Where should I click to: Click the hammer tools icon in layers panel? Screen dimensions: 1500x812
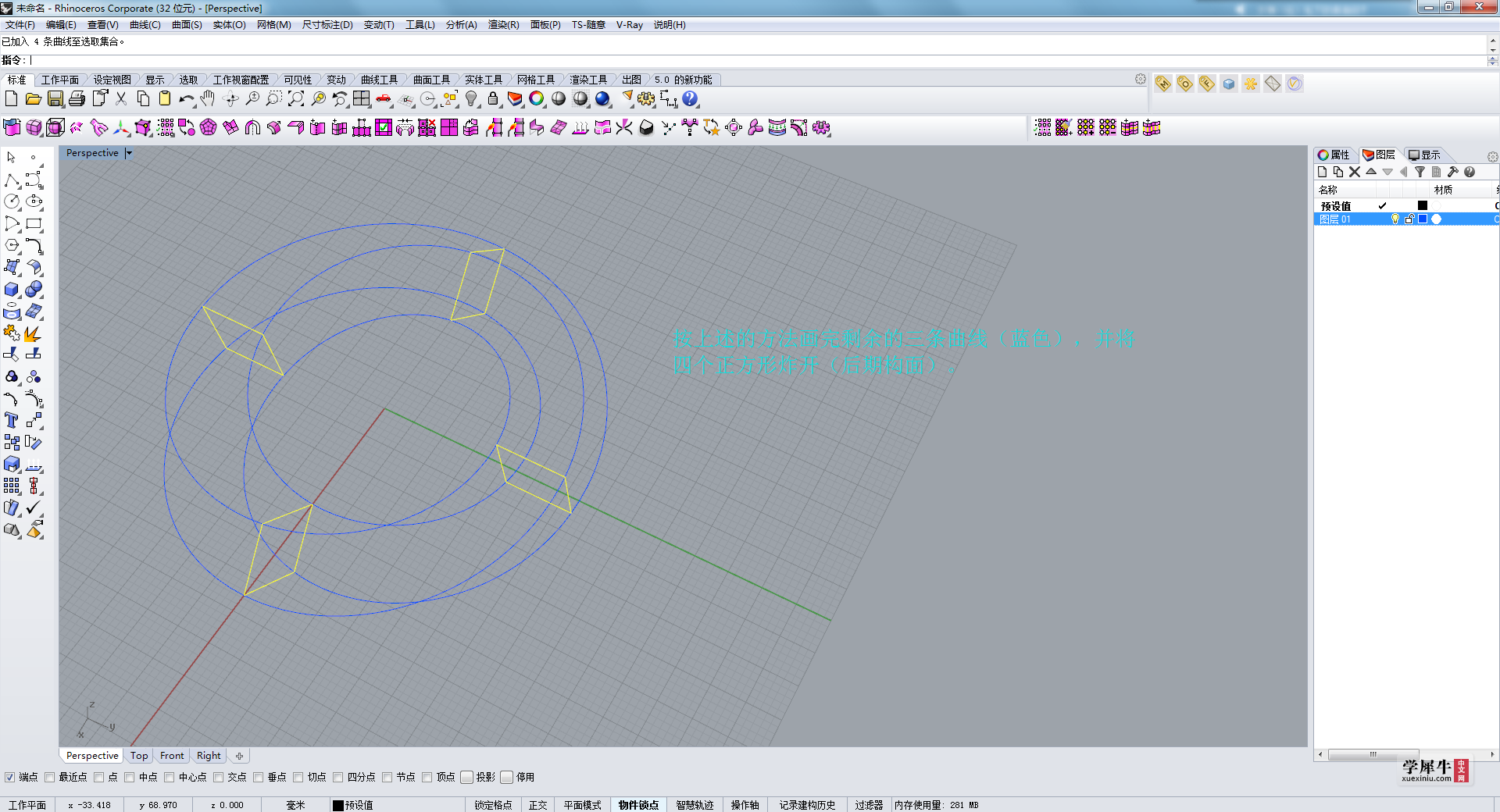pyautogui.click(x=1453, y=172)
